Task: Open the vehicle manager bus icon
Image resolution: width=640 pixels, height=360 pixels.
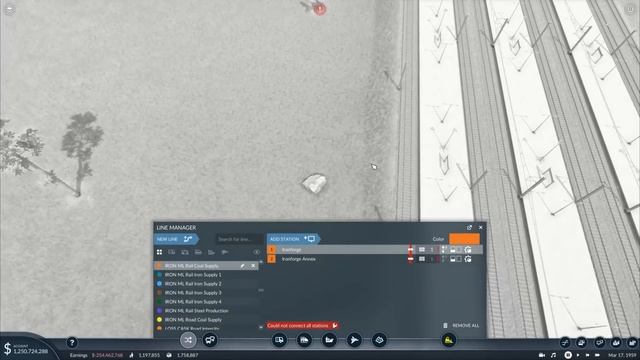Action: 210,340
